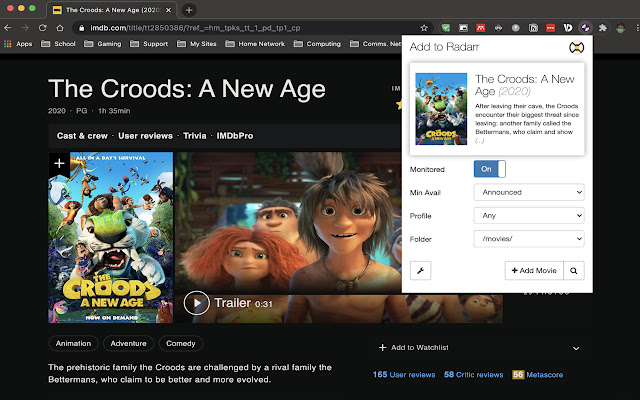The width and height of the screenshot is (640, 400).
Task: Open the 58 Critic reviews link
Action: tap(473, 375)
